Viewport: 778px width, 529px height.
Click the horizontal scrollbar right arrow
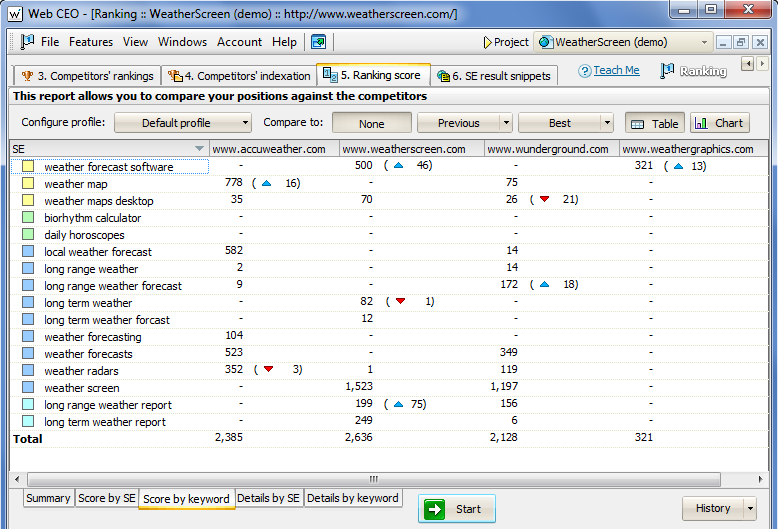(x=760, y=479)
